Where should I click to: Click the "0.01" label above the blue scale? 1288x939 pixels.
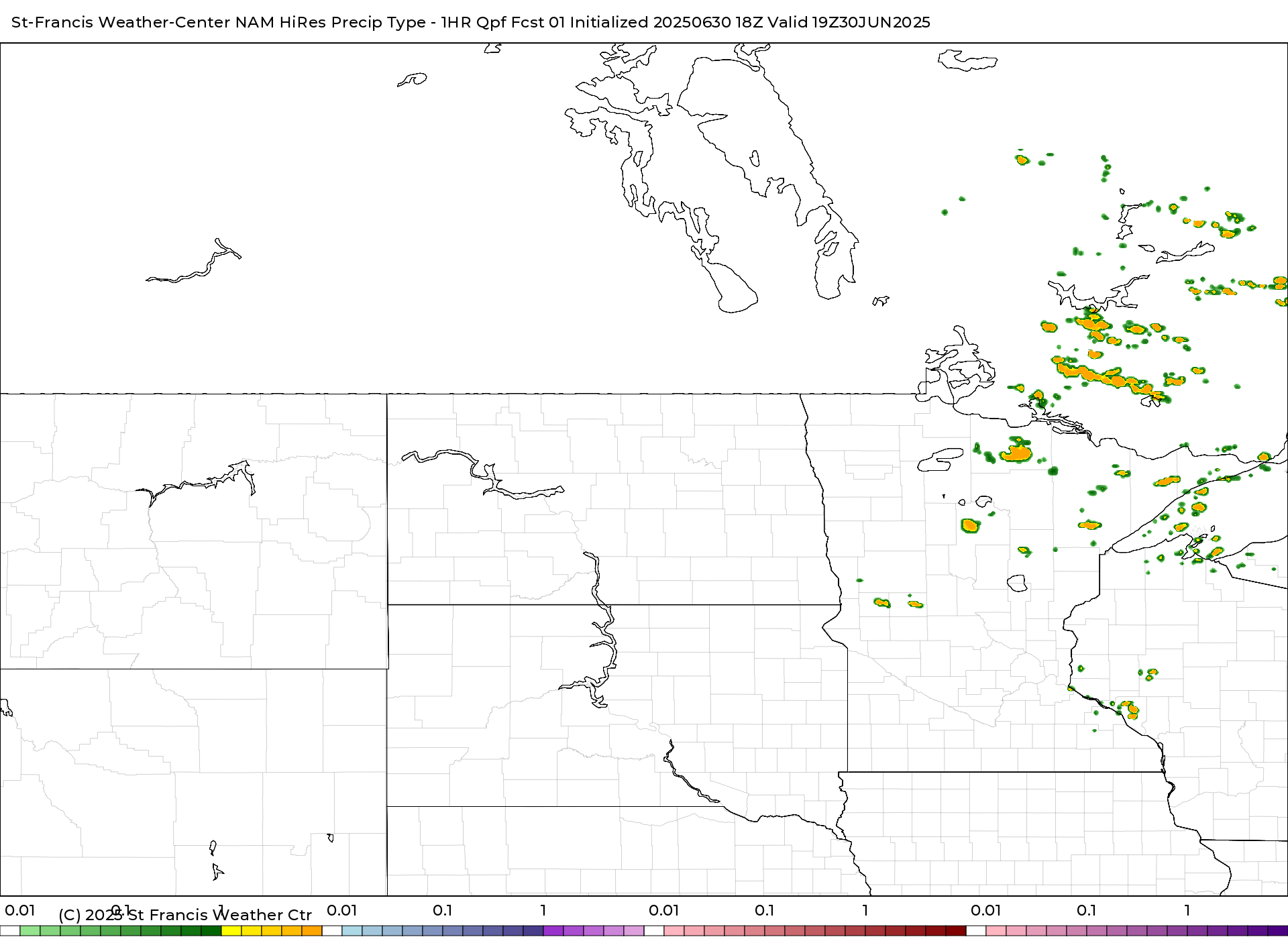click(342, 910)
